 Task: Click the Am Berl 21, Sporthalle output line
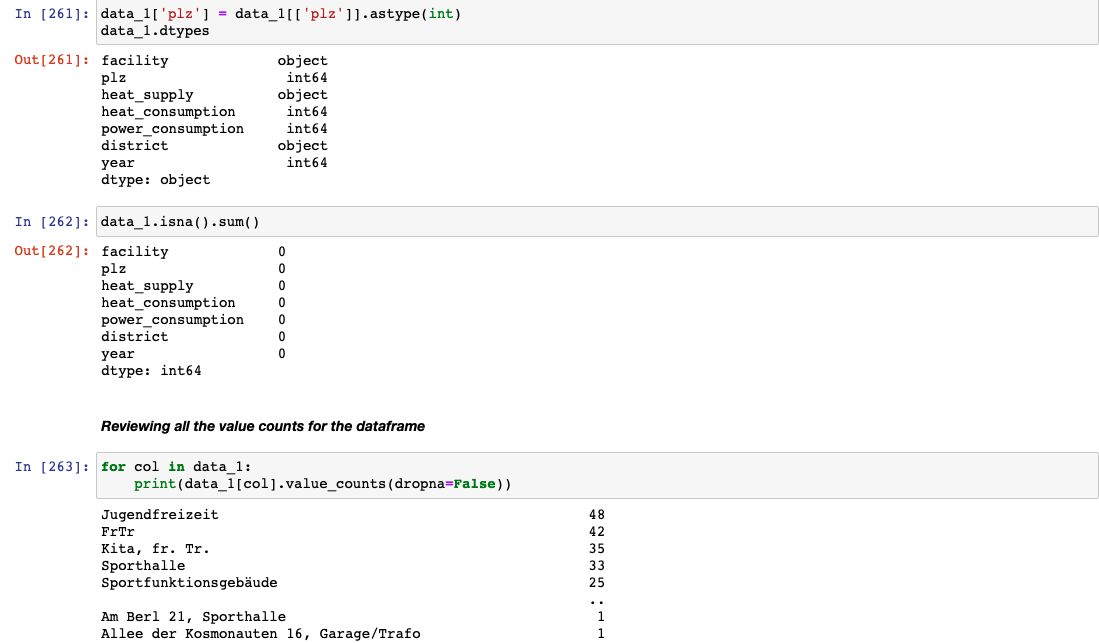(x=193, y=616)
